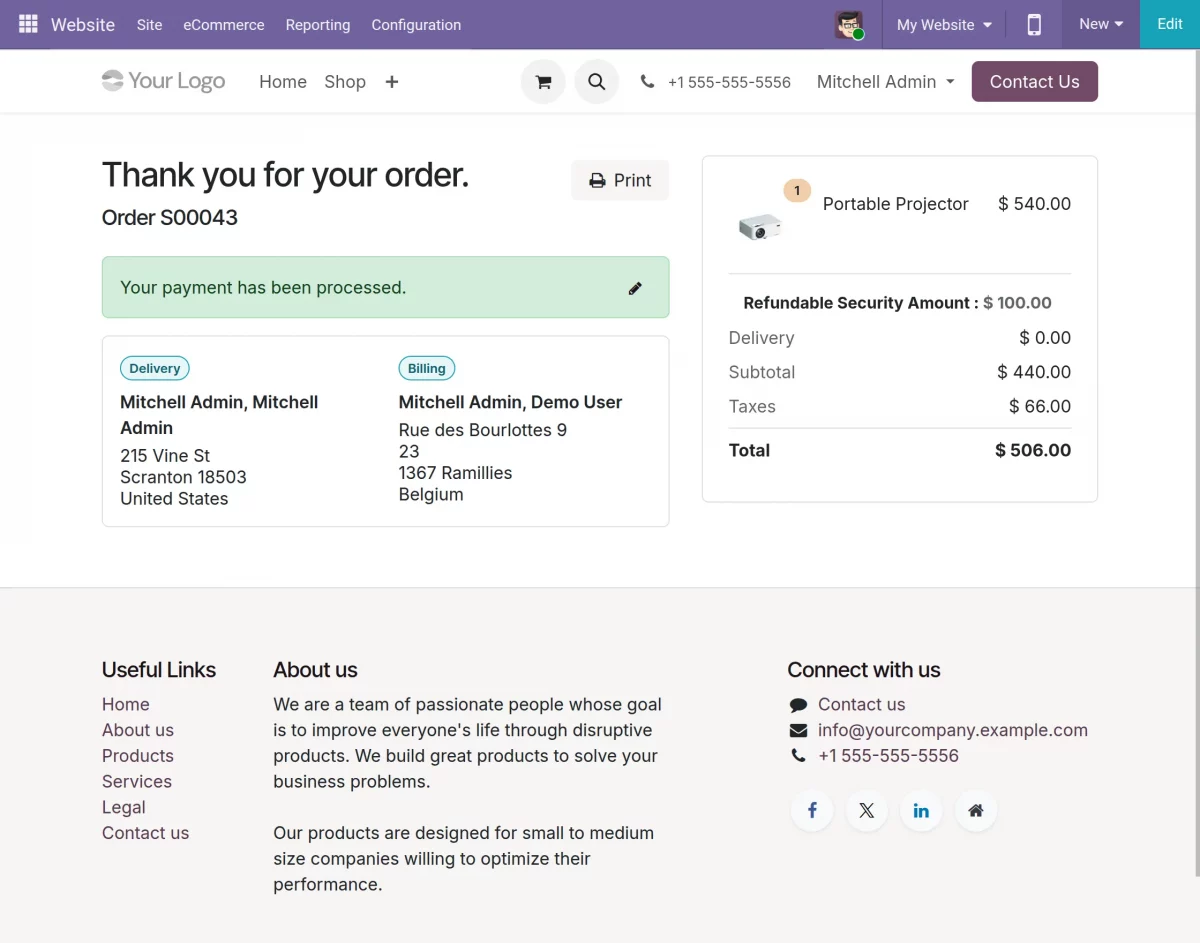Click the Order S00043 text

[170, 218]
